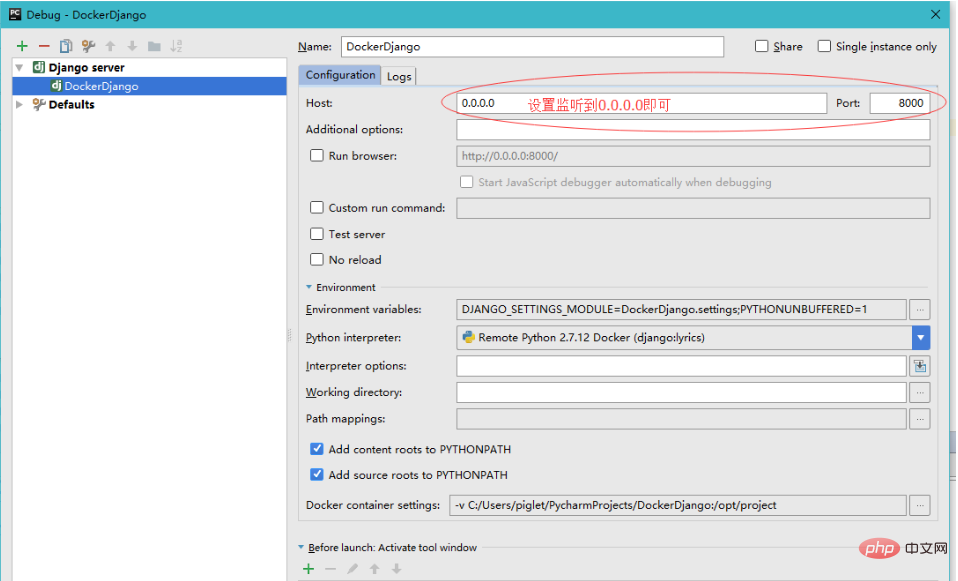
Task: Move Before launch task down
Action: click(397, 569)
